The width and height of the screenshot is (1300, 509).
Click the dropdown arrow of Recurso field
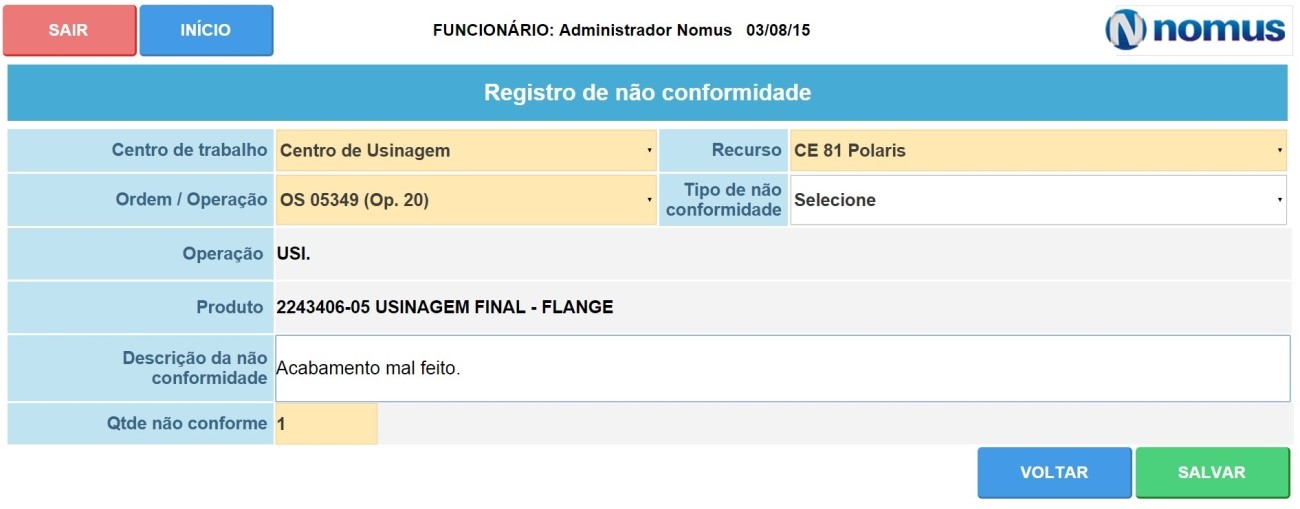[x=1279, y=151]
